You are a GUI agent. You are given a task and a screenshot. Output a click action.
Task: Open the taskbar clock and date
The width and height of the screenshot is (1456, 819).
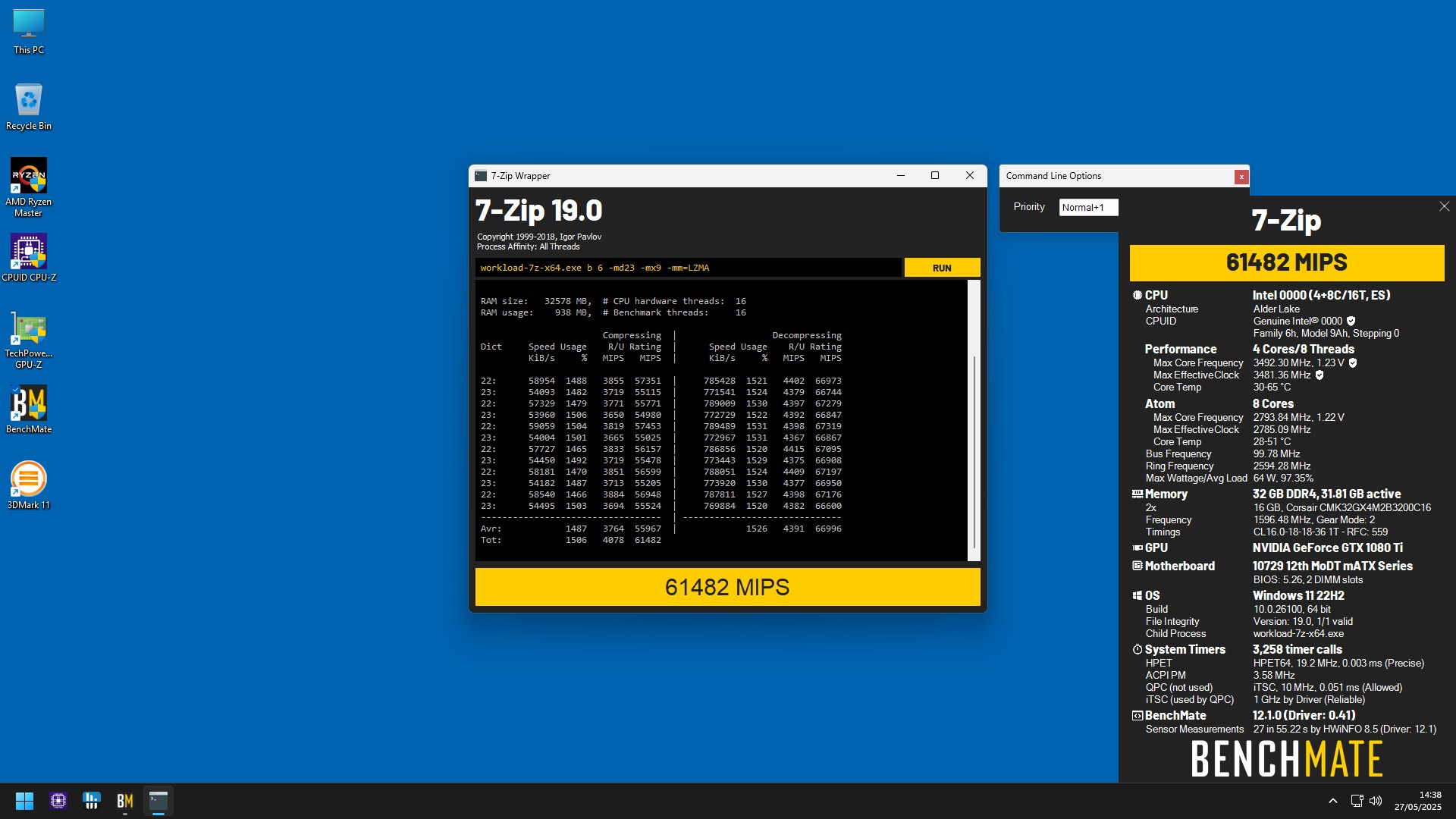[x=1418, y=801]
